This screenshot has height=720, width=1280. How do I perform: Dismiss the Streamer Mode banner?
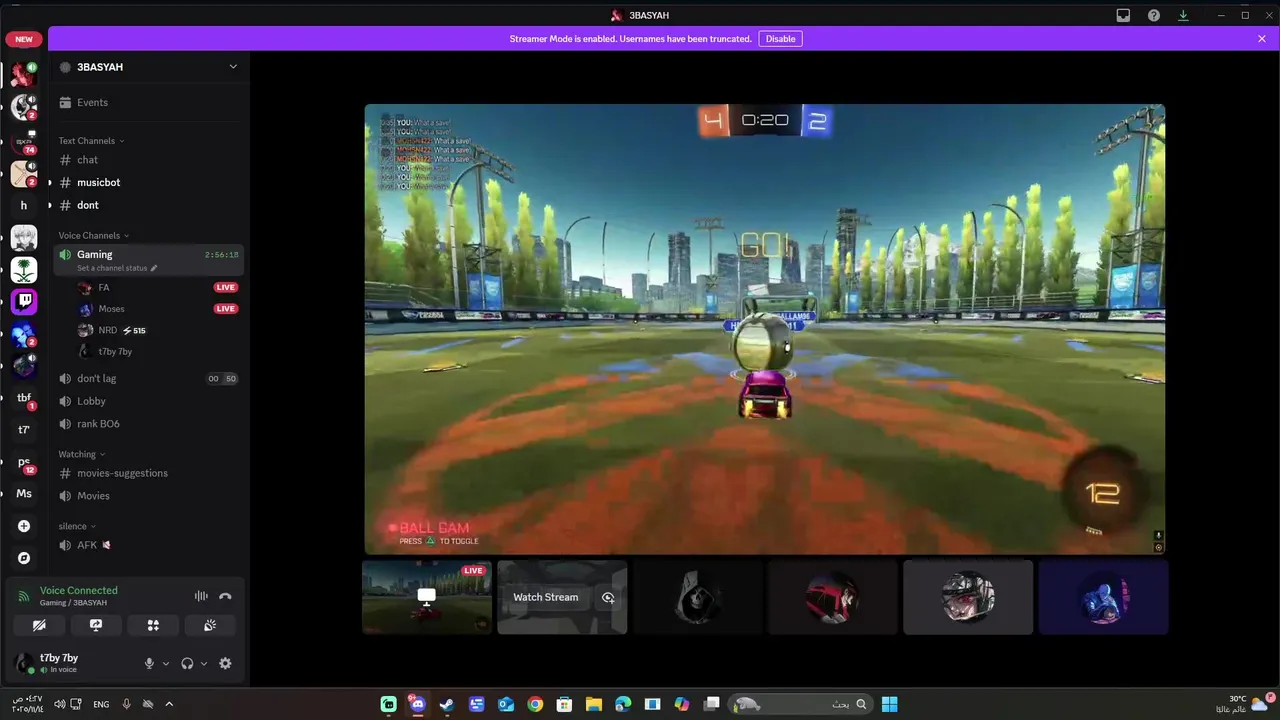1262,39
